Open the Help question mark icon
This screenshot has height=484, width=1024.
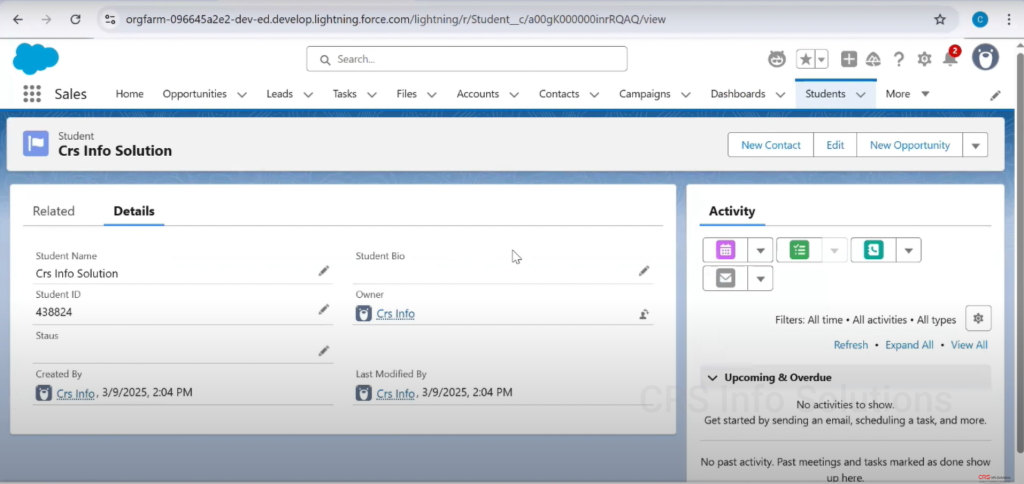[x=899, y=59]
